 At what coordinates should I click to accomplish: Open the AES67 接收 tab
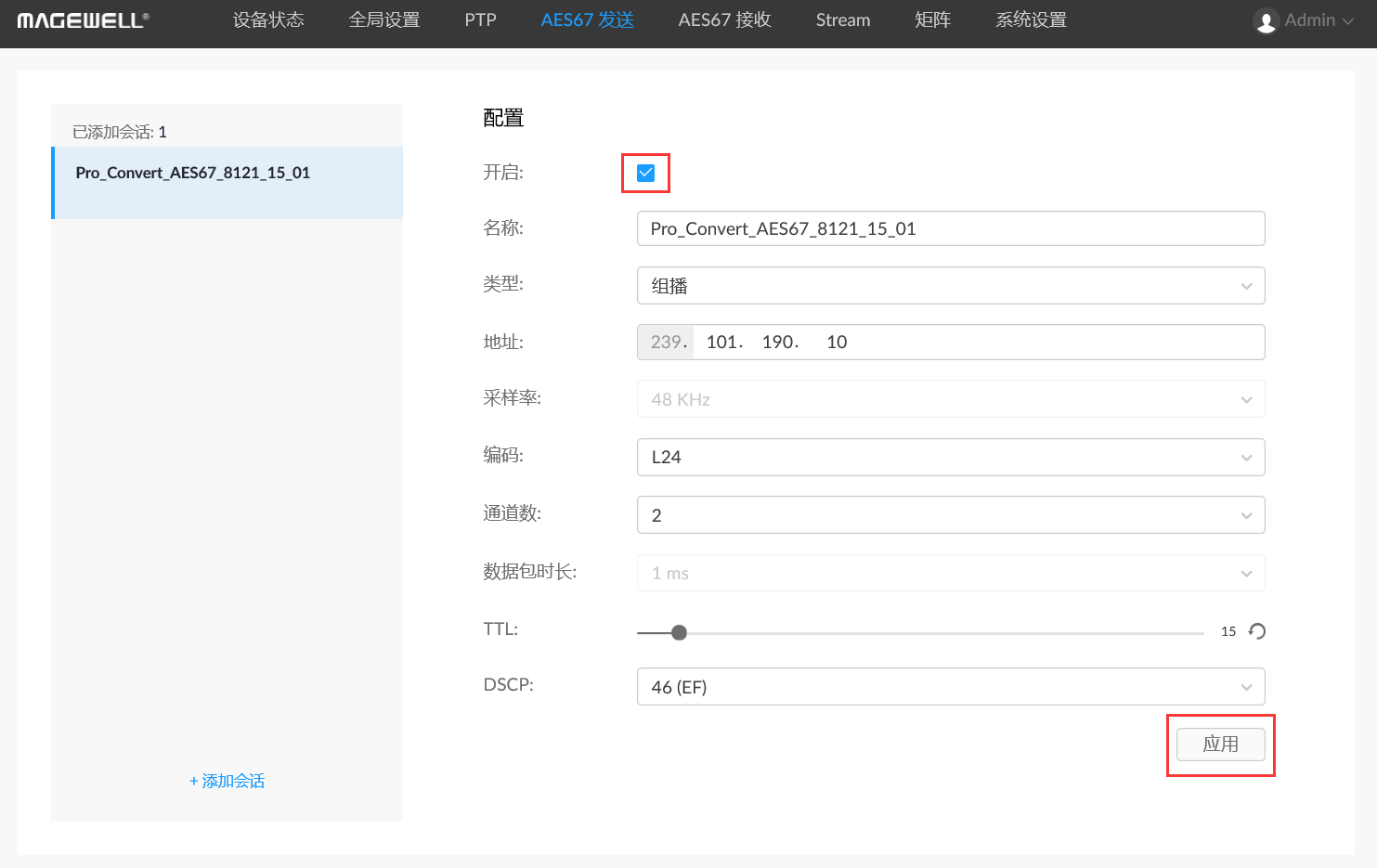(x=724, y=20)
